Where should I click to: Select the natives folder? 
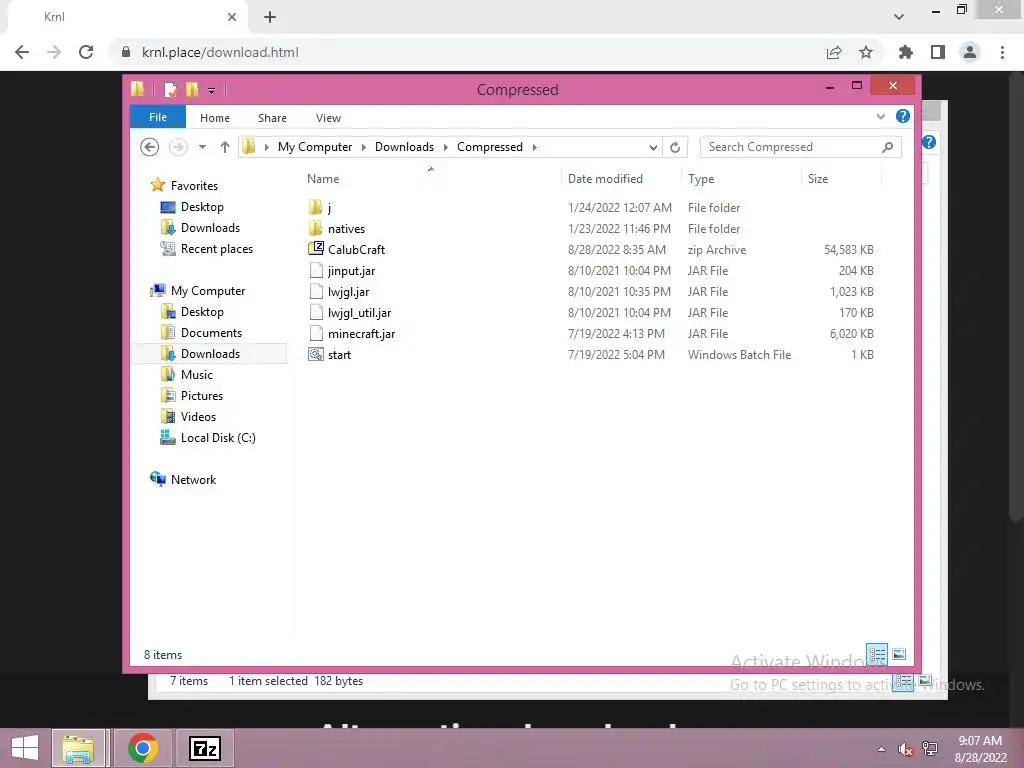click(346, 229)
